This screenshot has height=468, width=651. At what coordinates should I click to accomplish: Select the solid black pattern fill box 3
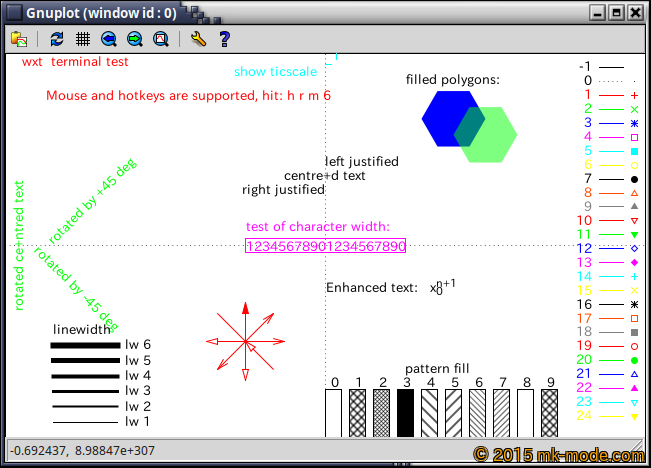pos(405,412)
